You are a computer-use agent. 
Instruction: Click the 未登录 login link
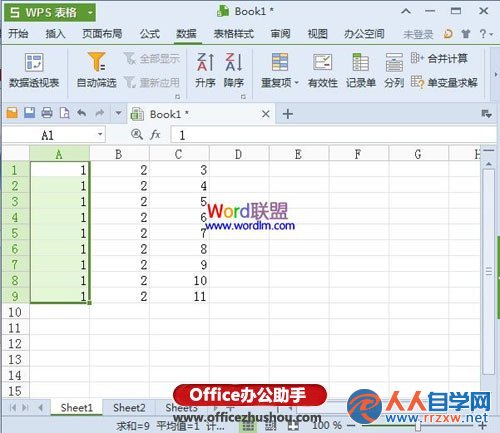click(x=418, y=34)
